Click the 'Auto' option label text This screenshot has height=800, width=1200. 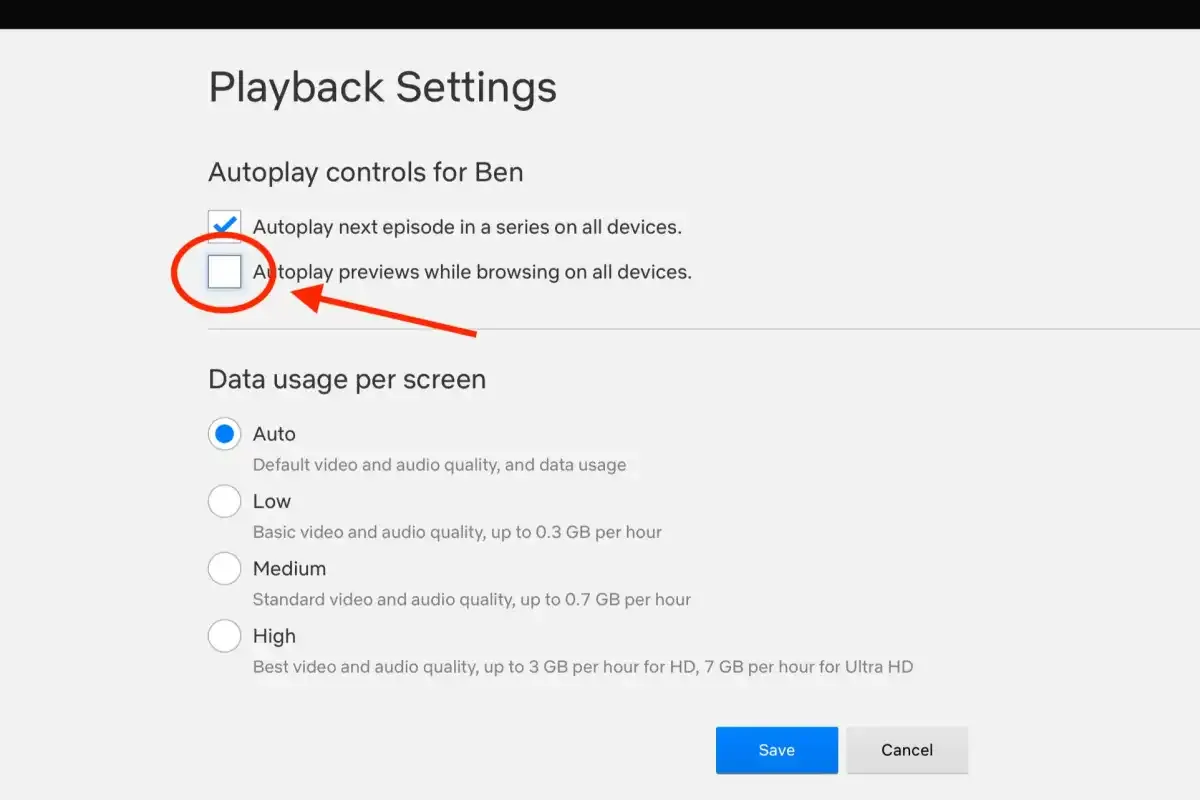(x=274, y=434)
